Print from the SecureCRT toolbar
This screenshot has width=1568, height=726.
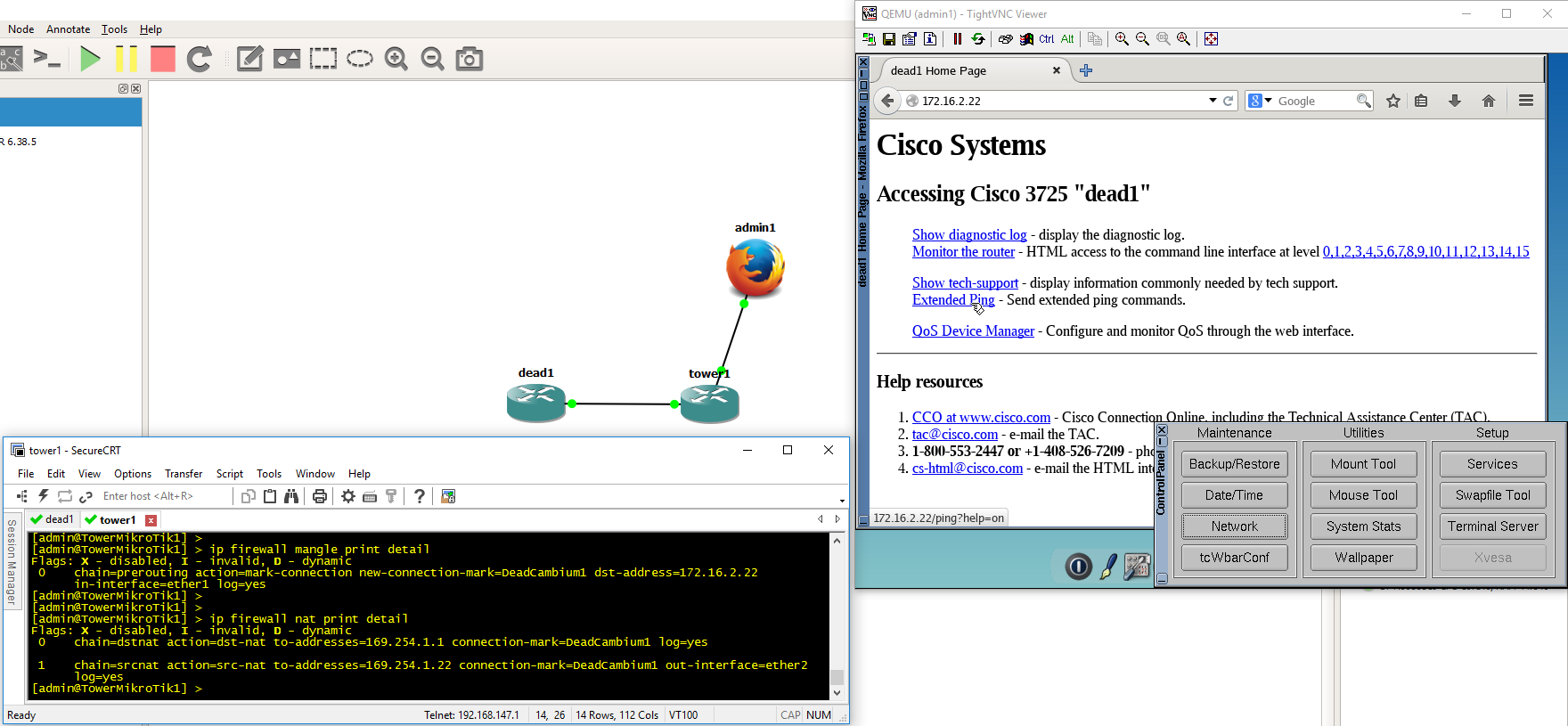pyautogui.click(x=320, y=496)
